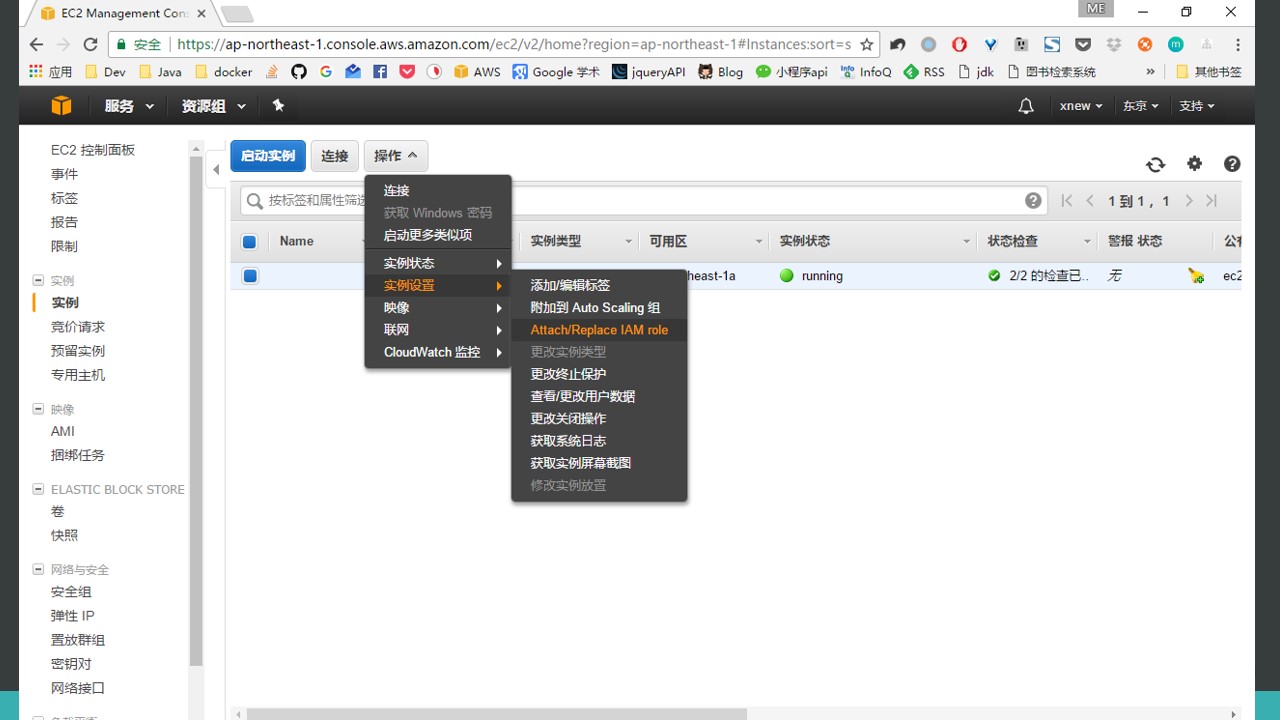Open 竞价请求 spot requests link
1280x720 pixels.
click(x=78, y=327)
